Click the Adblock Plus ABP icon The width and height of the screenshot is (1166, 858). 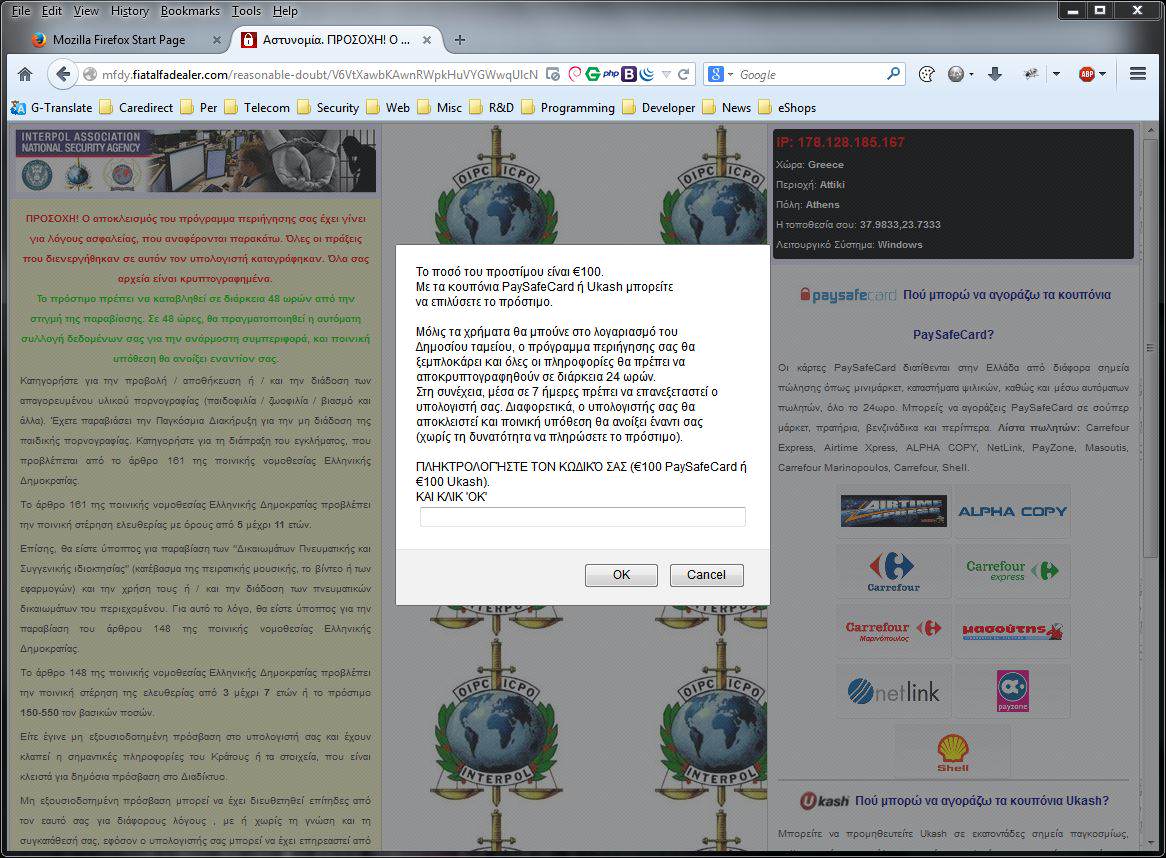click(x=1086, y=74)
